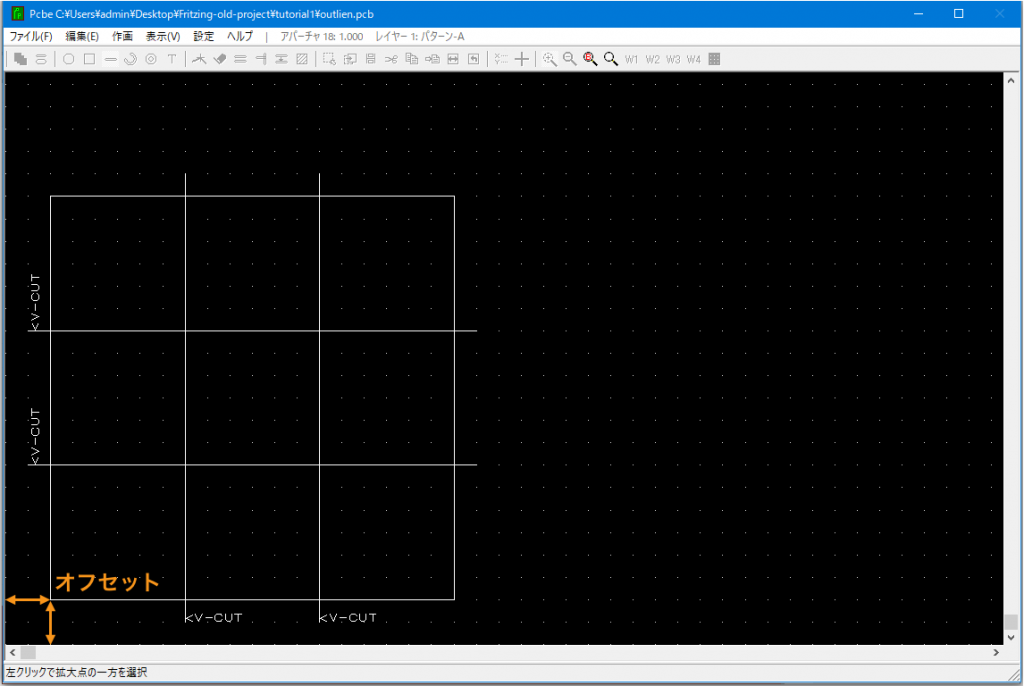Click the copy documents icon
The width and height of the screenshot is (1024, 686).
pos(411,59)
